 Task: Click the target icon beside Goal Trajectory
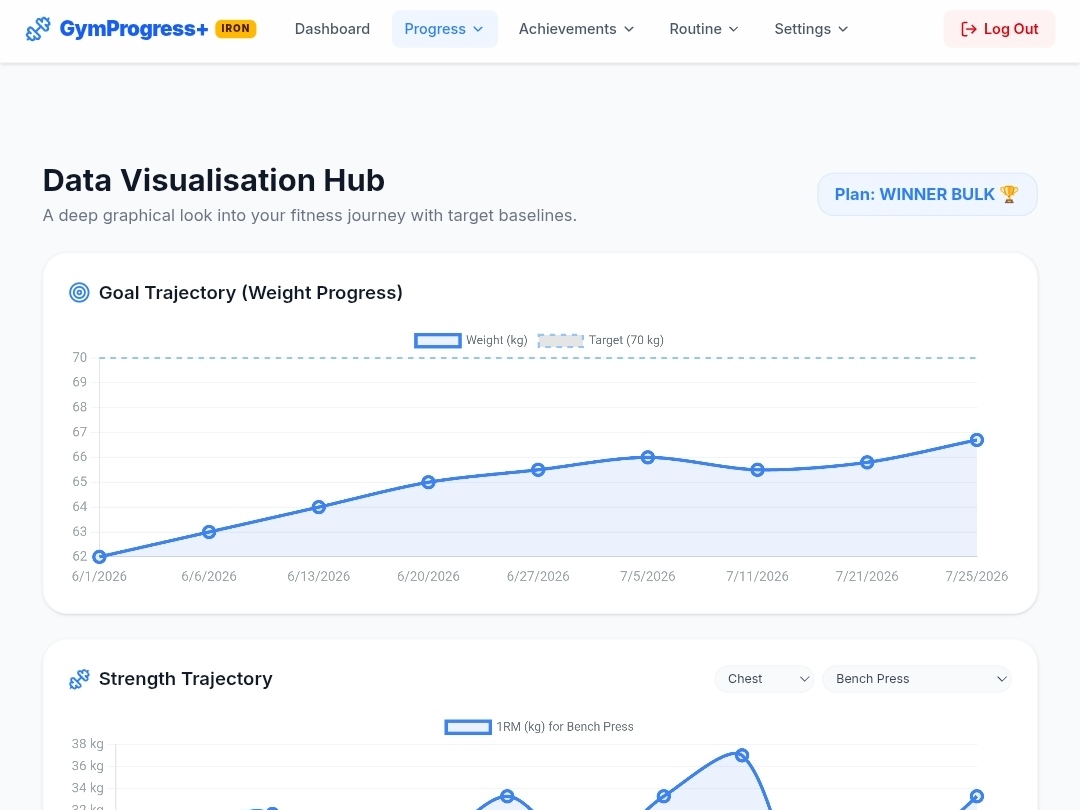(x=79, y=293)
